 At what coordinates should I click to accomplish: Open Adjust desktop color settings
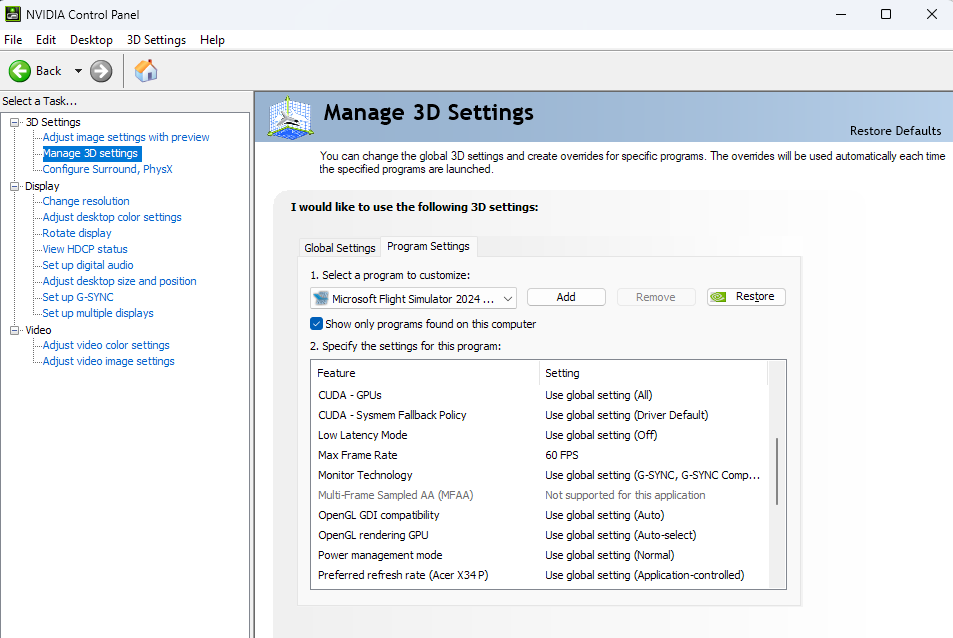click(112, 217)
